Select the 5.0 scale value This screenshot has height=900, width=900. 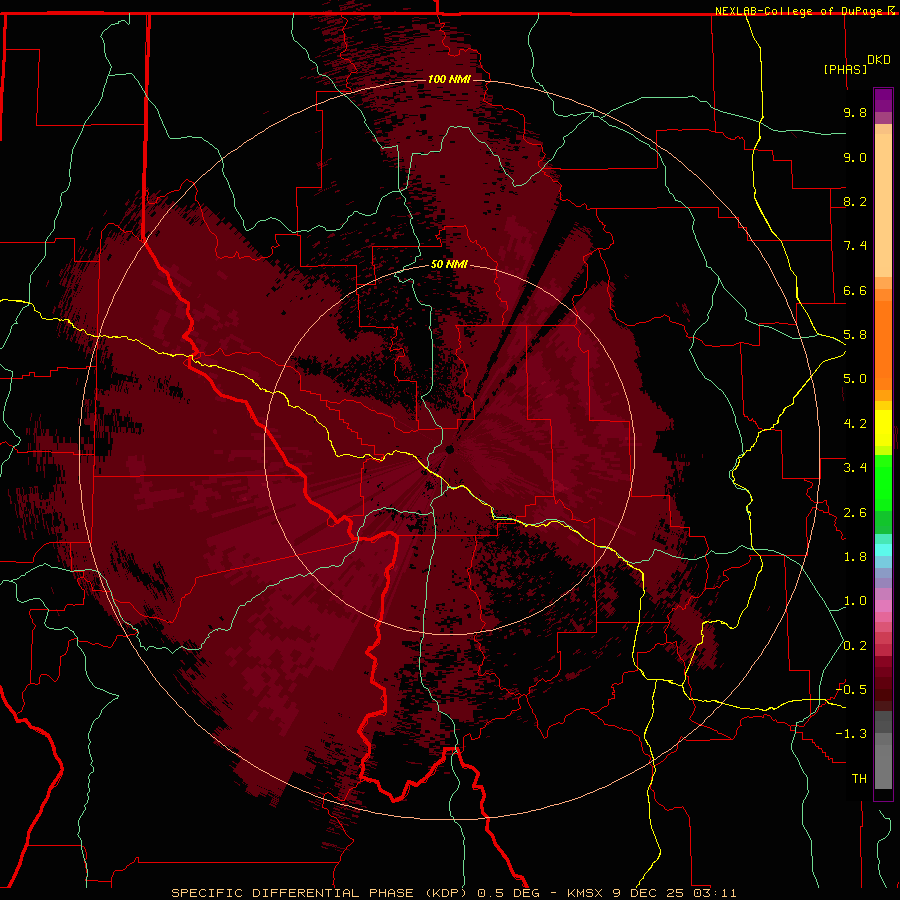[x=855, y=379]
